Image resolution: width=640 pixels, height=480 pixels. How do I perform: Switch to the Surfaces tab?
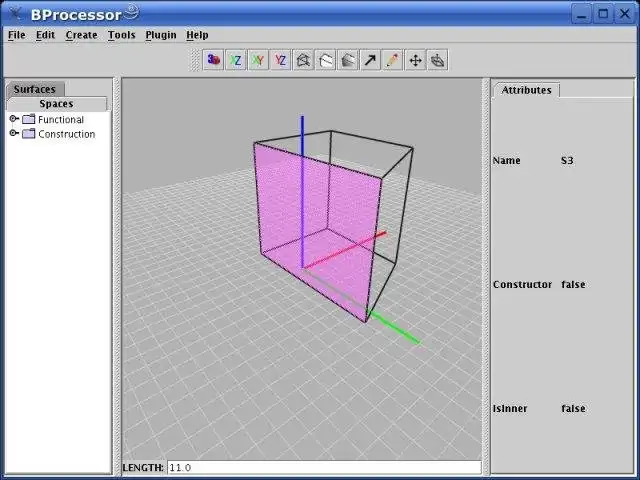tap(35, 89)
